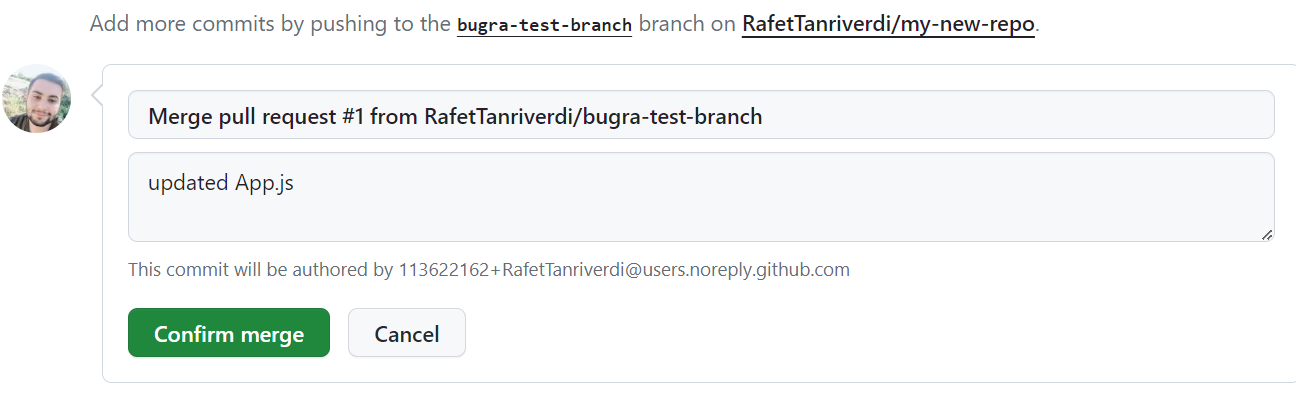1296x403 pixels.
Task: Click the user avatar picture
Action: (37, 98)
